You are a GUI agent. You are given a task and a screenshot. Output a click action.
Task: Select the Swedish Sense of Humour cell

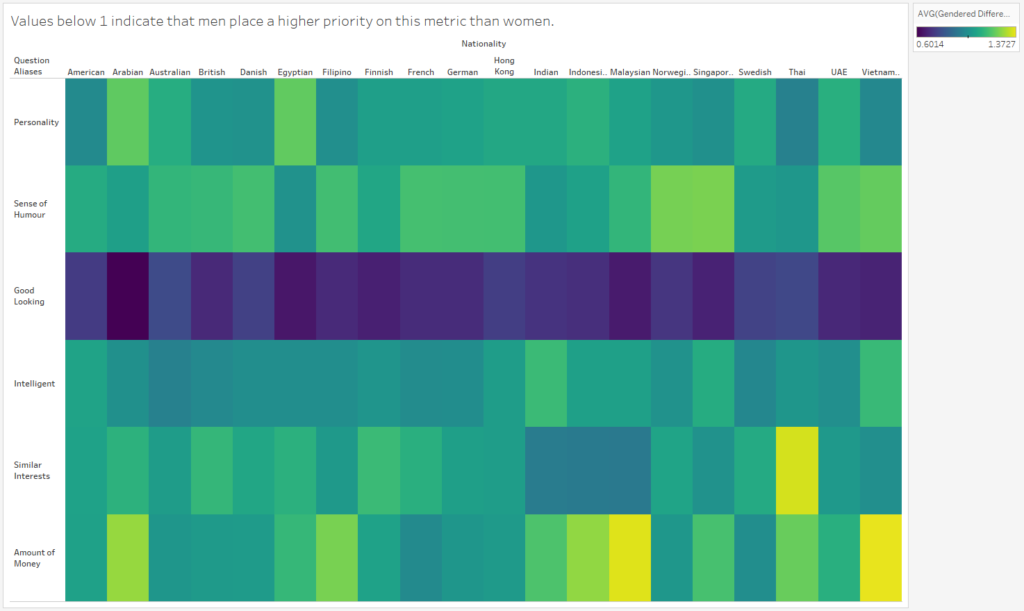(x=756, y=205)
